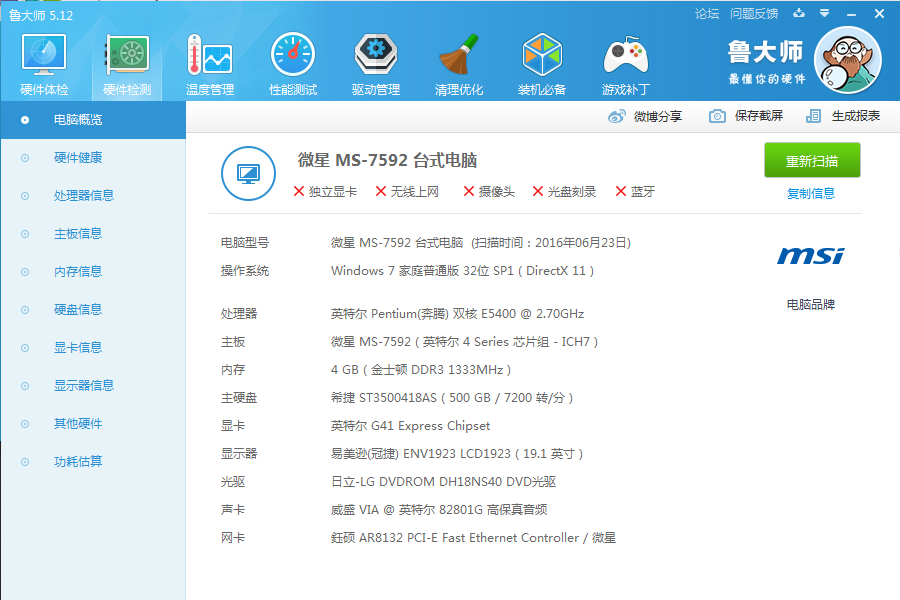Click the green 重新扫描 rescan button
This screenshot has width=900, height=600.
(x=812, y=160)
